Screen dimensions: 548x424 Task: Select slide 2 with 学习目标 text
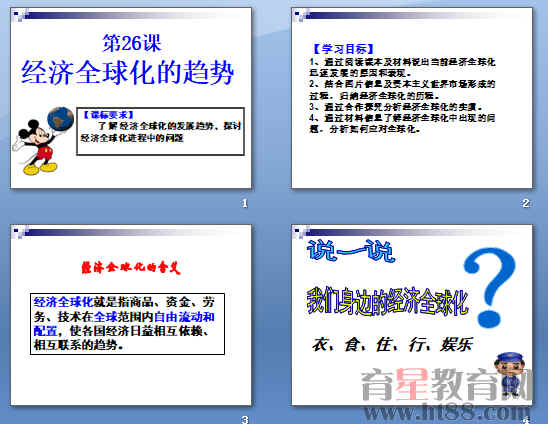412,98
